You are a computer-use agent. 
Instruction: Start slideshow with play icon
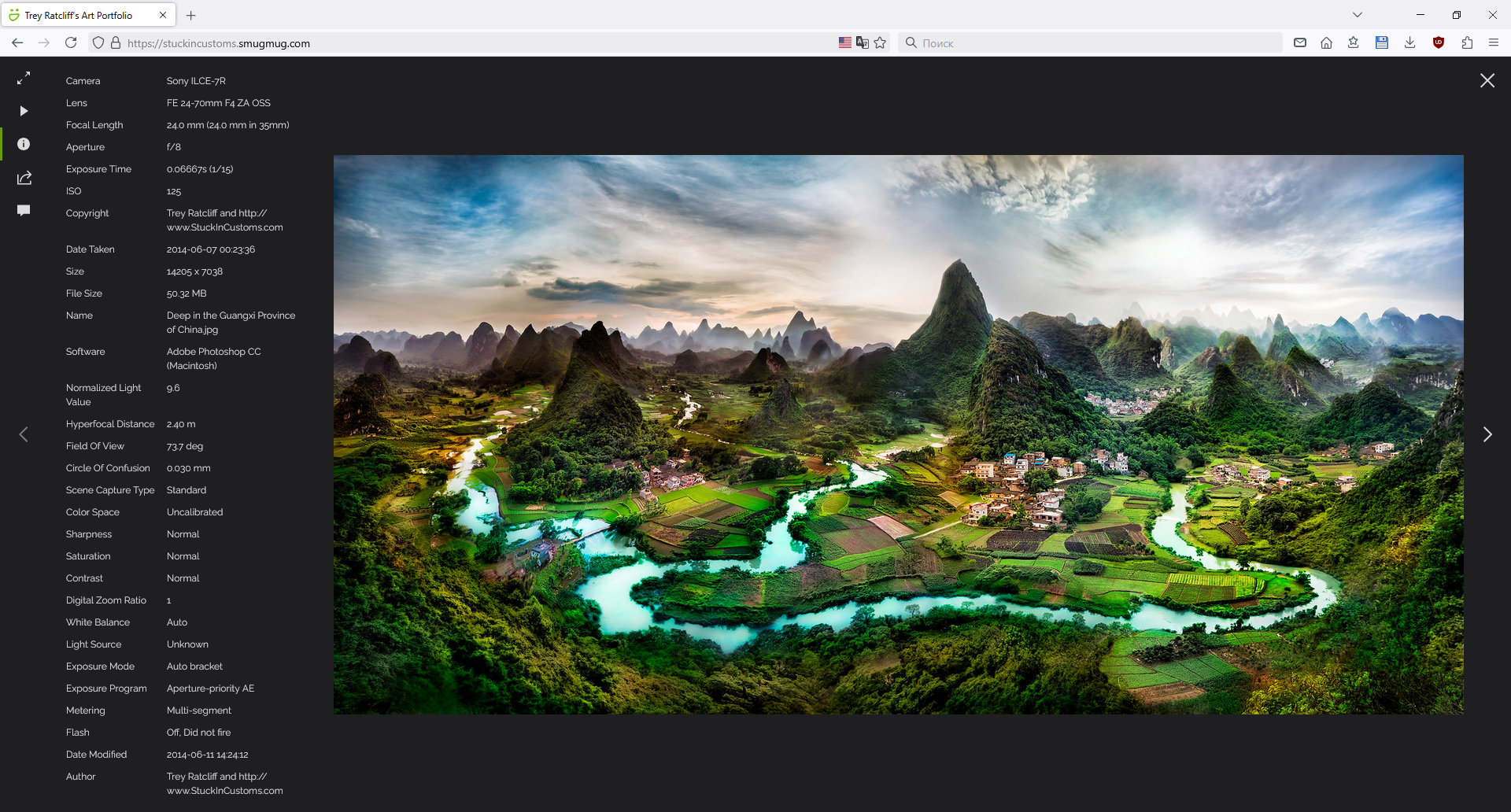coord(24,111)
